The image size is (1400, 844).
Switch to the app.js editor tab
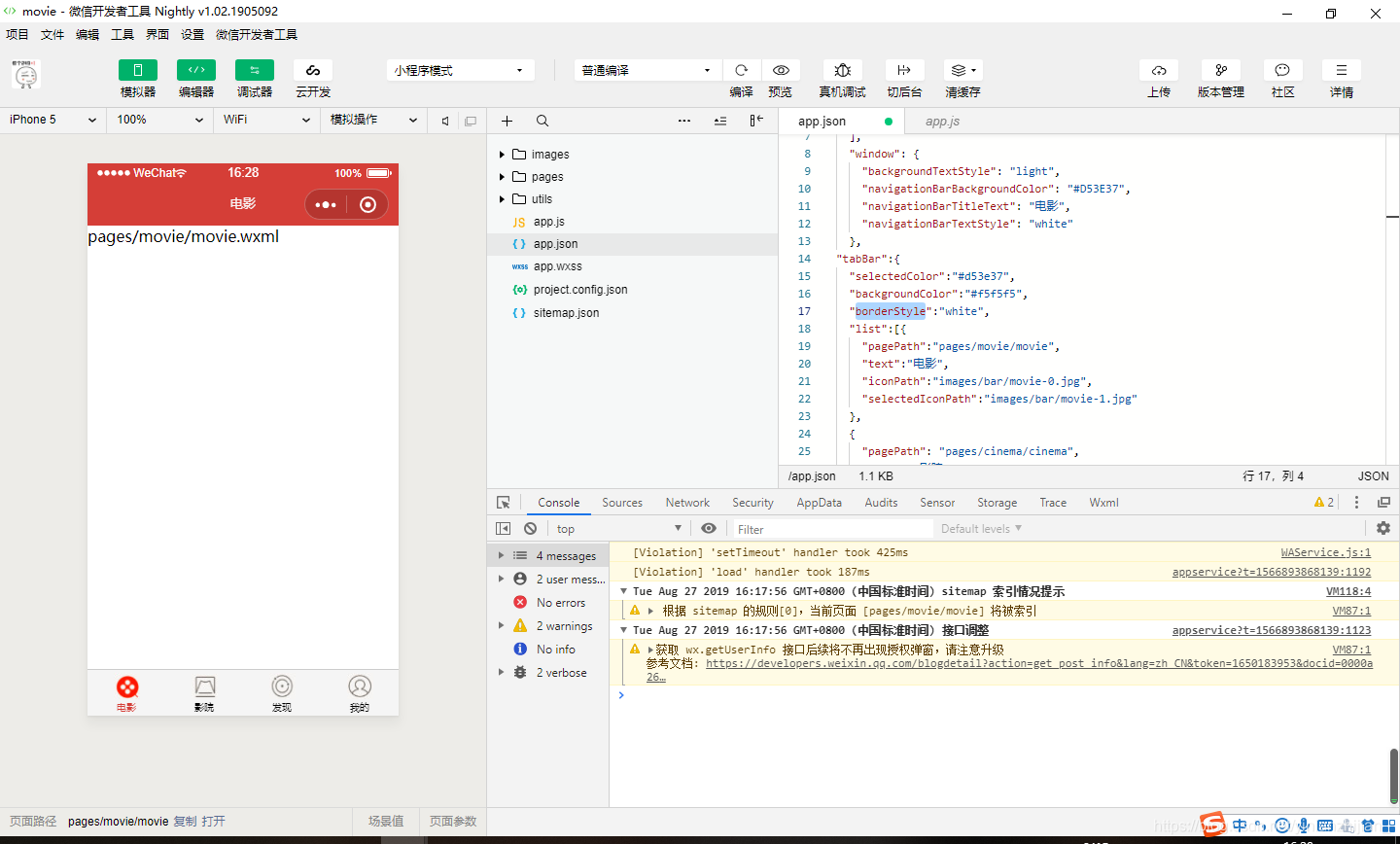click(942, 122)
